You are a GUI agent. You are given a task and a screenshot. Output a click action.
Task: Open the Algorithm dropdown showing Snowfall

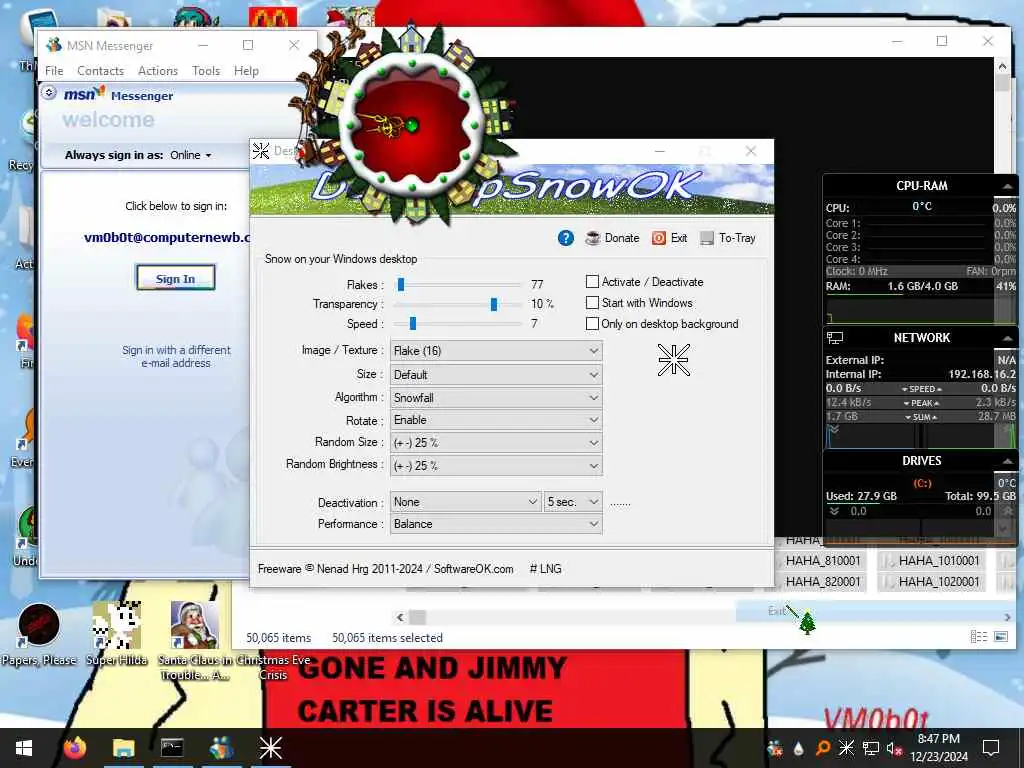(x=496, y=398)
